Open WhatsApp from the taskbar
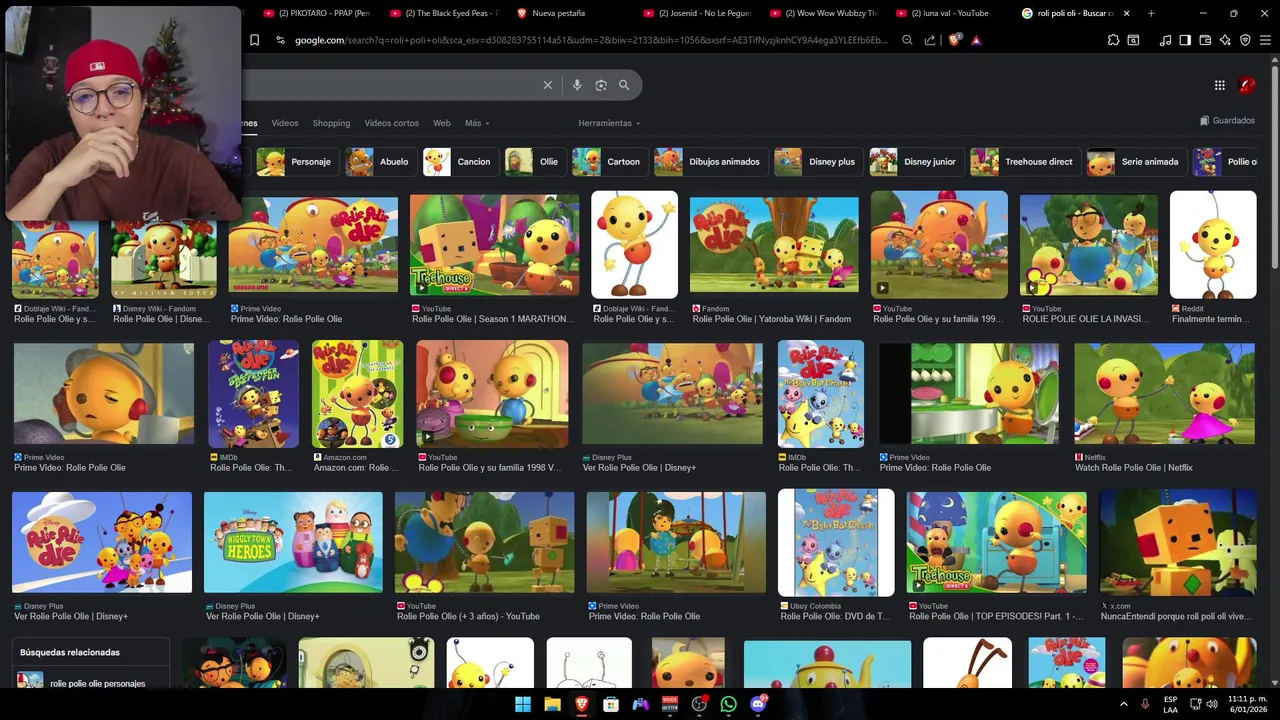The width and height of the screenshot is (1280, 720). 728,704
